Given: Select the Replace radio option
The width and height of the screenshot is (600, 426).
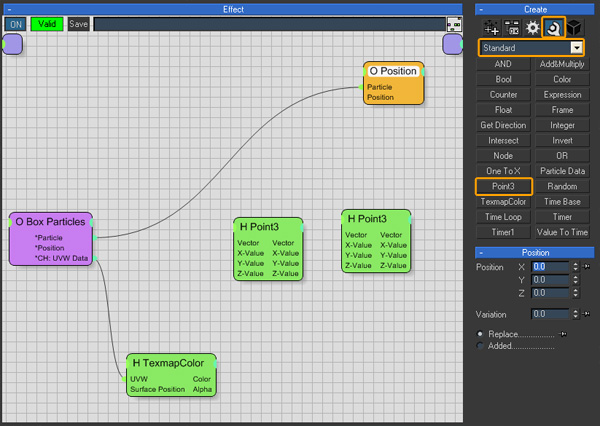Looking at the screenshot, I should coord(480,334).
